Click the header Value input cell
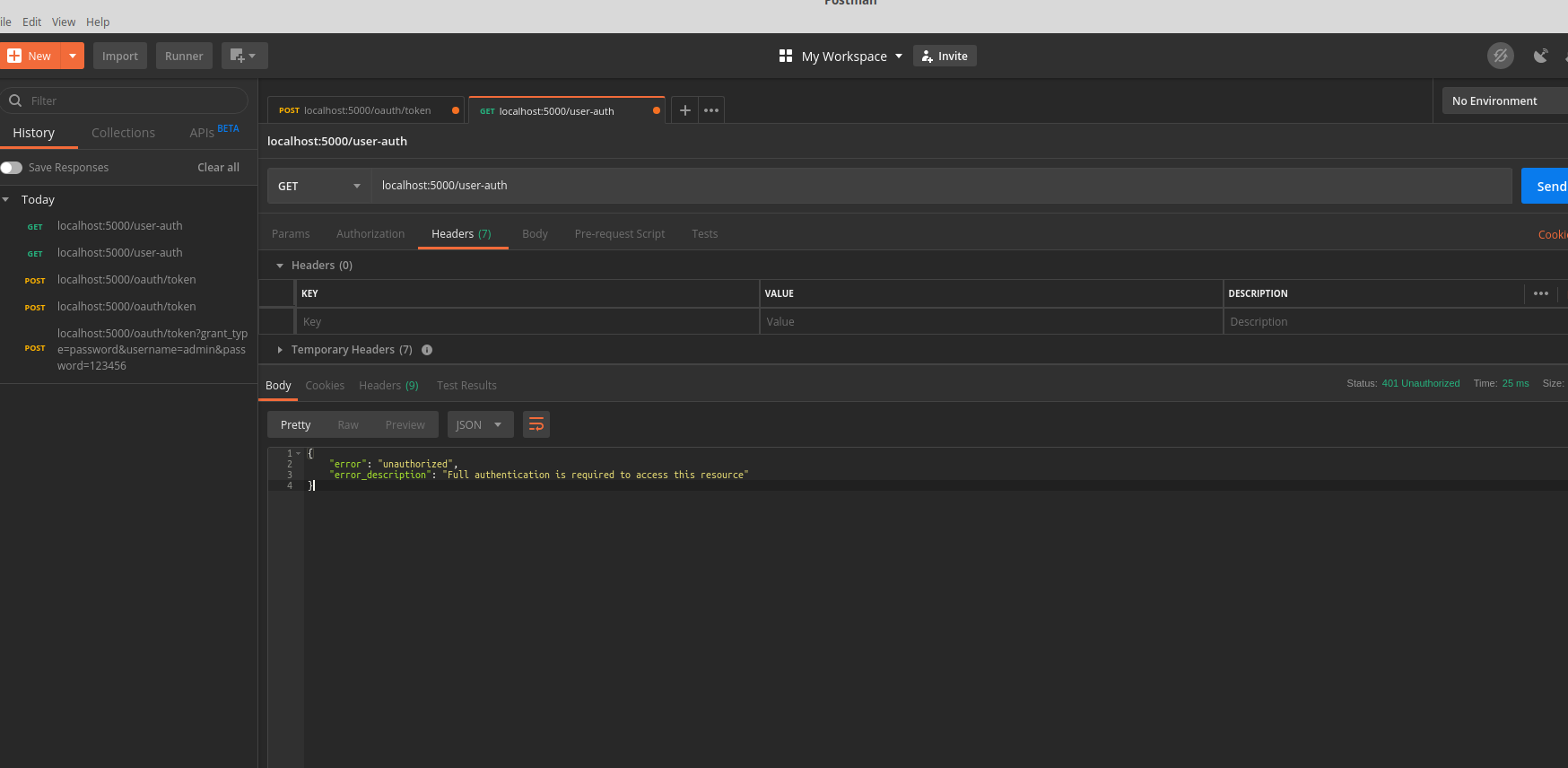The image size is (1568, 768). pyautogui.click(x=991, y=321)
